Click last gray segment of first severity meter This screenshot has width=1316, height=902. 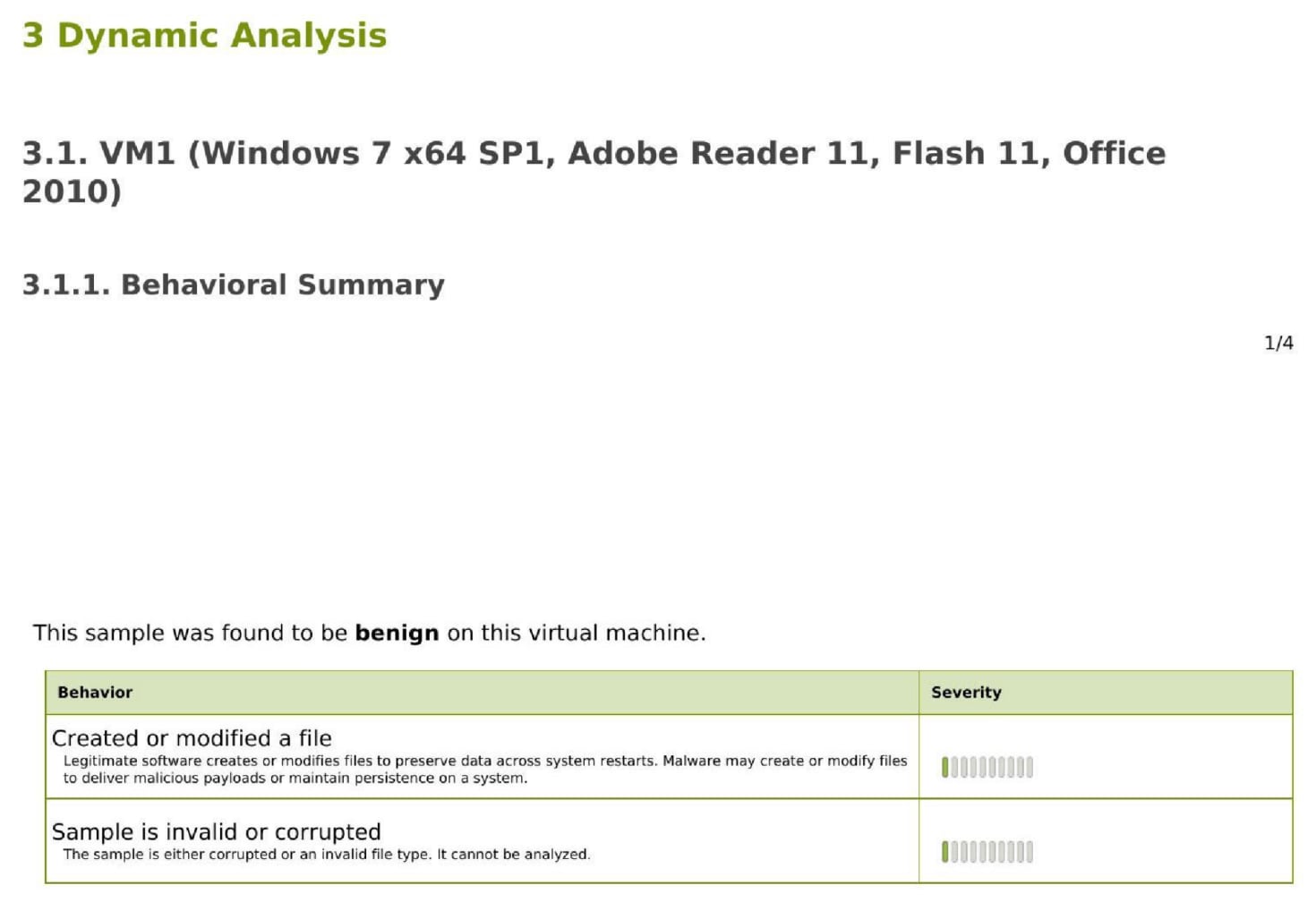click(1030, 767)
